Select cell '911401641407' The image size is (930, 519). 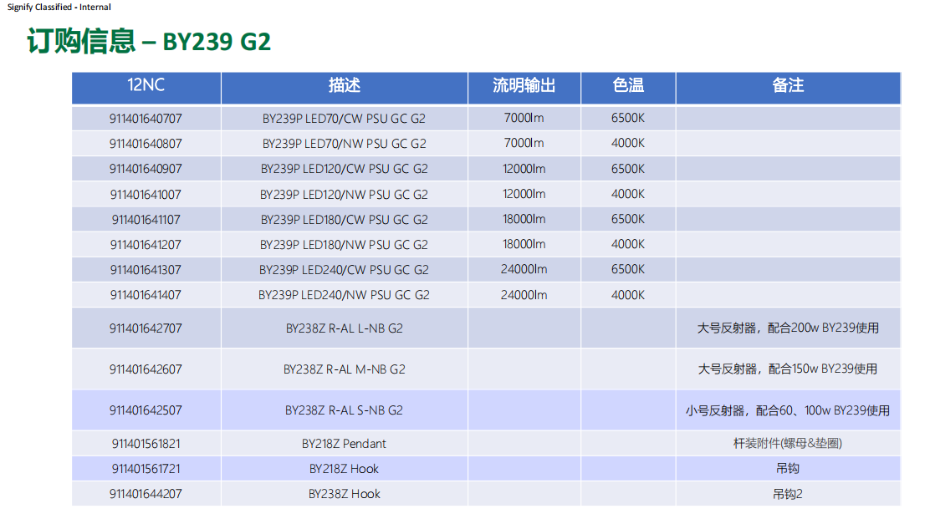pyautogui.click(x=146, y=295)
